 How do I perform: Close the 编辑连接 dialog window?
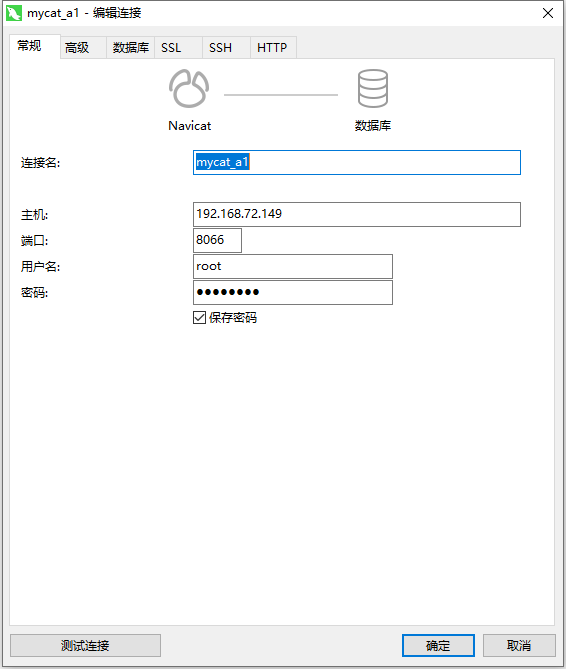[548, 13]
